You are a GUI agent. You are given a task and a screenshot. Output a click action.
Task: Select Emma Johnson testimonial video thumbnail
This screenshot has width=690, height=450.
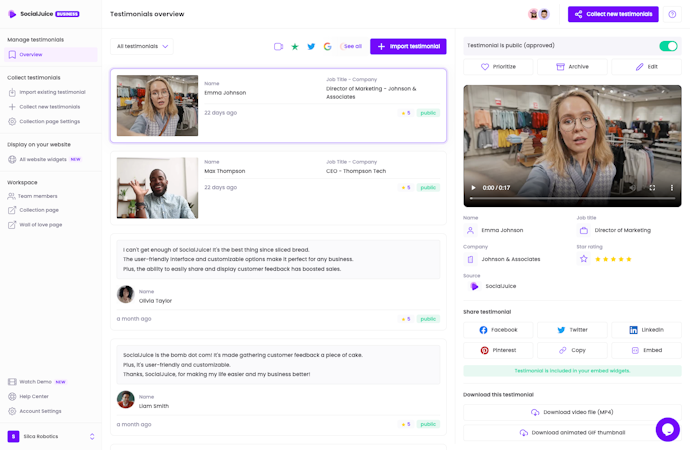[x=157, y=106]
